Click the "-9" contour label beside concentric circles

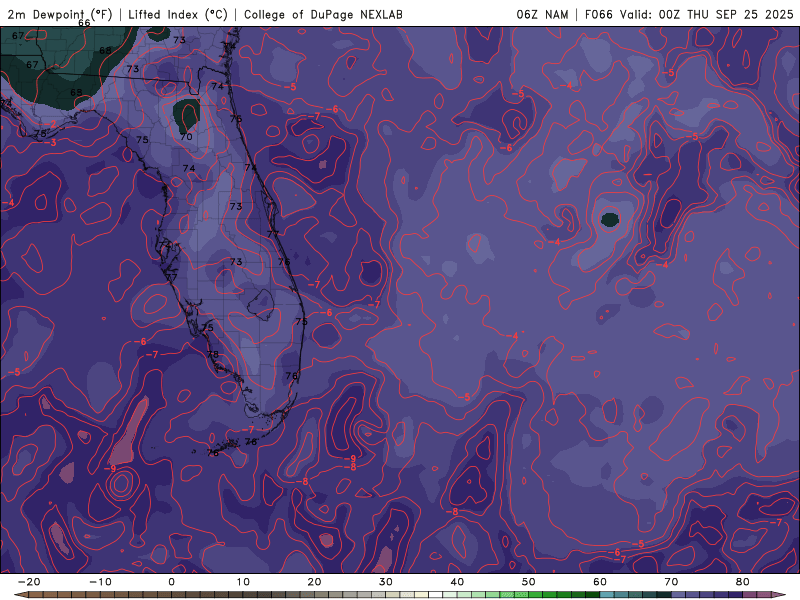110,469
